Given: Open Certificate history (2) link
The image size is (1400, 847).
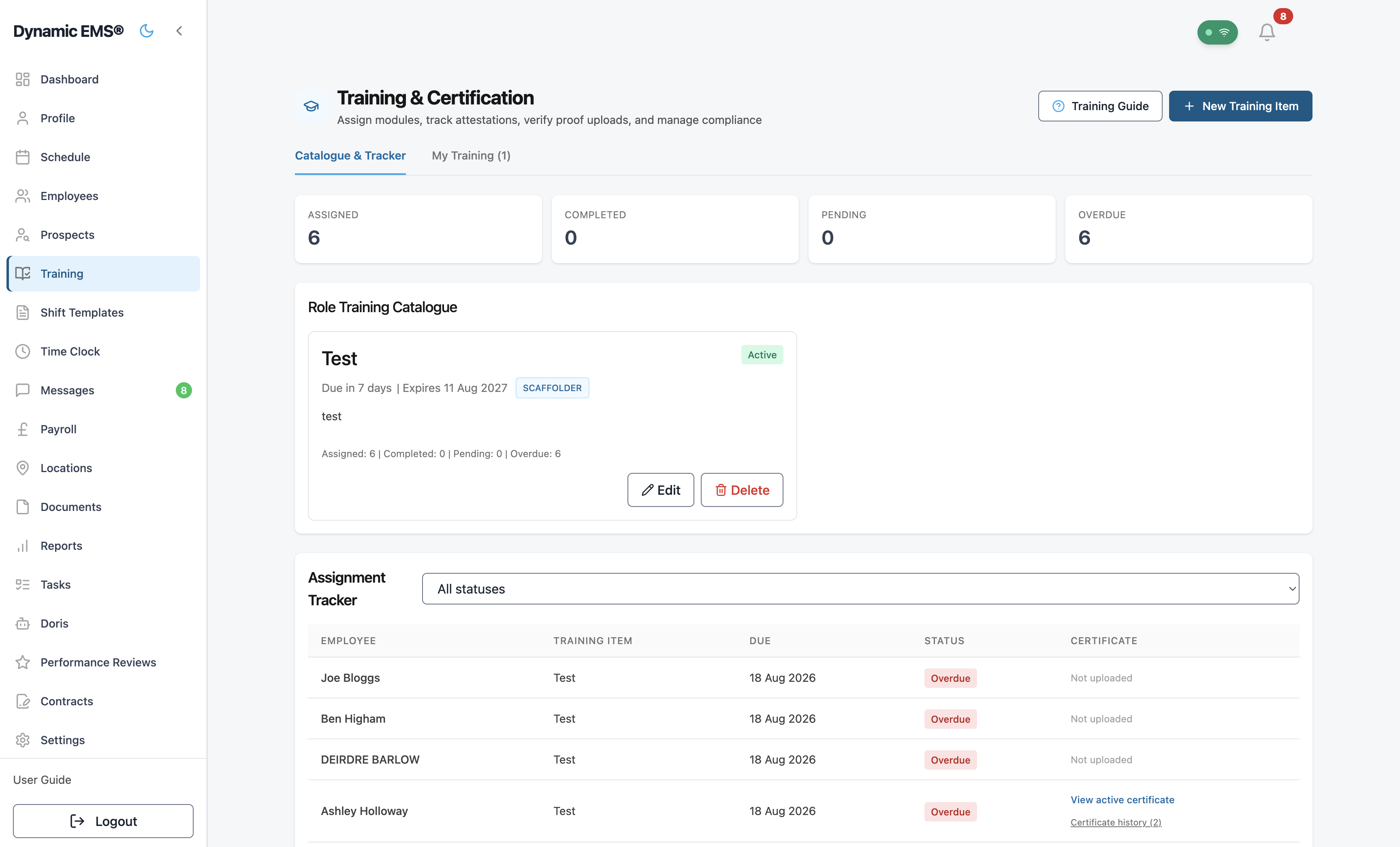Looking at the screenshot, I should [1115, 823].
